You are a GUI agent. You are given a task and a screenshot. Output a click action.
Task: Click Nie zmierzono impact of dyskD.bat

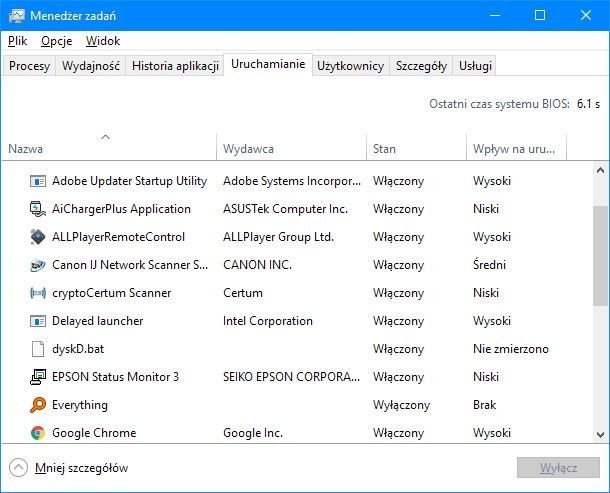(511, 349)
